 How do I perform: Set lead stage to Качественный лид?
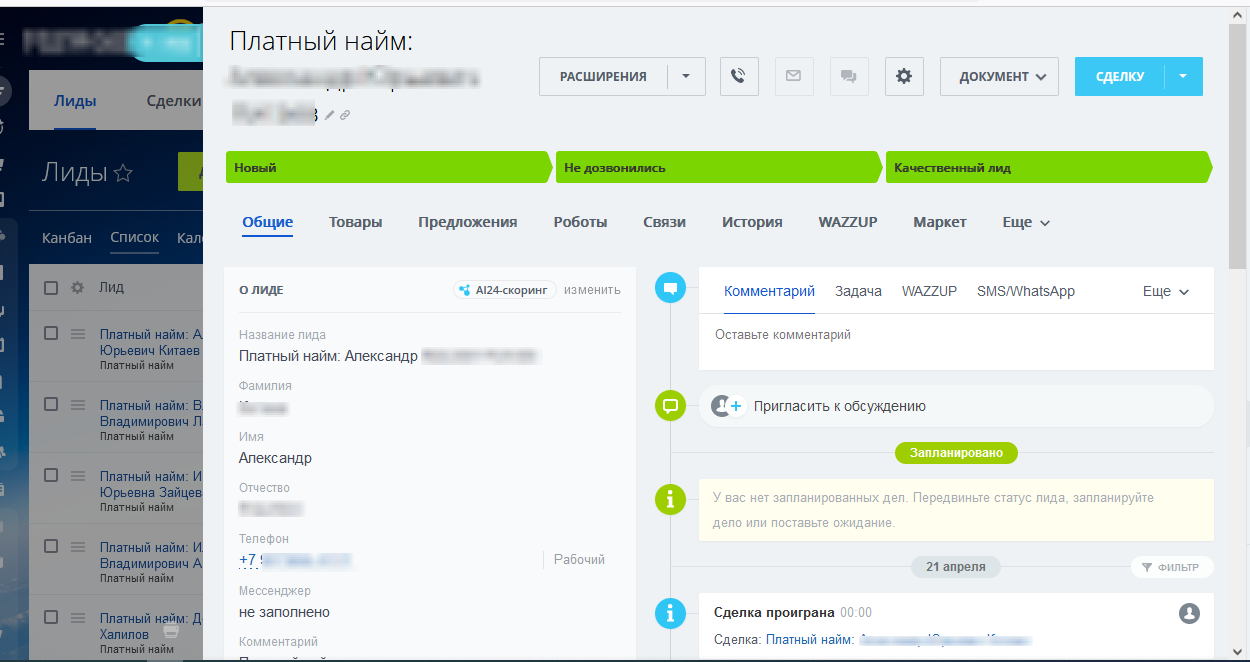pos(1047,167)
